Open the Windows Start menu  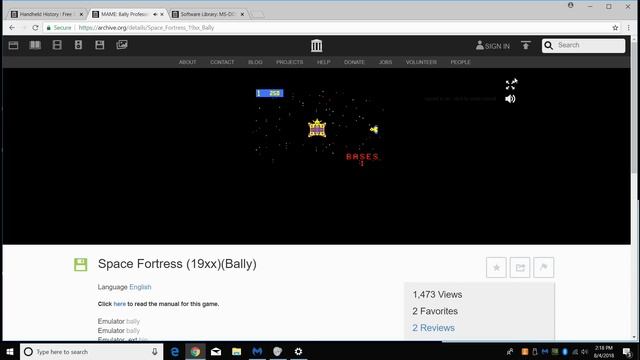point(10,351)
